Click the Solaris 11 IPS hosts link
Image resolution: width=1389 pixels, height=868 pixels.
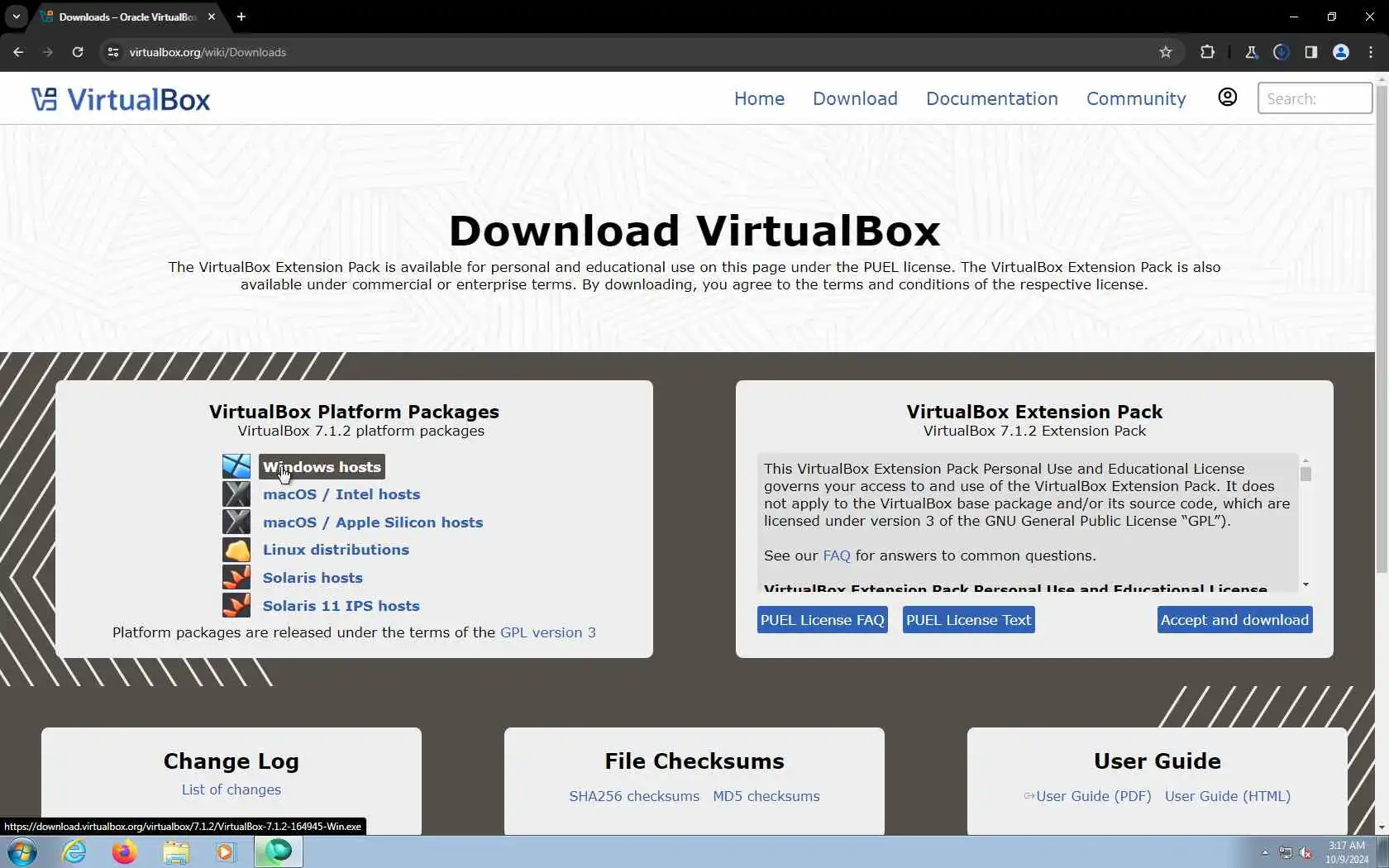[341, 606]
